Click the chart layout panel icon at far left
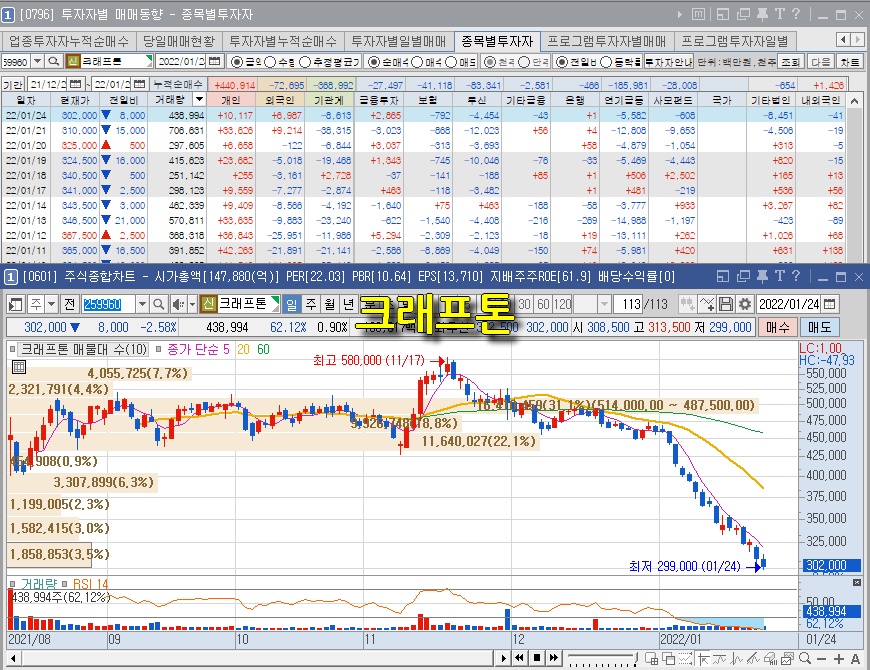 coord(16,304)
